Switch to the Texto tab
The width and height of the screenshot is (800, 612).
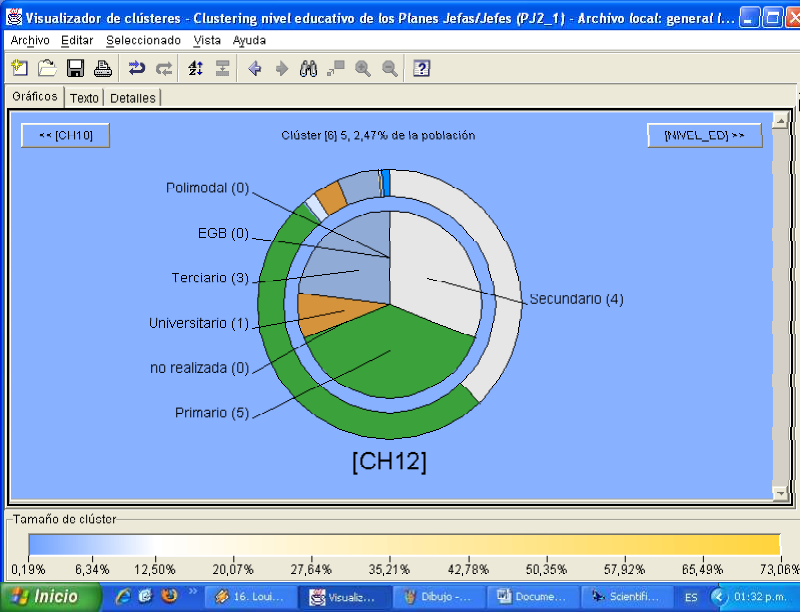tap(84, 98)
